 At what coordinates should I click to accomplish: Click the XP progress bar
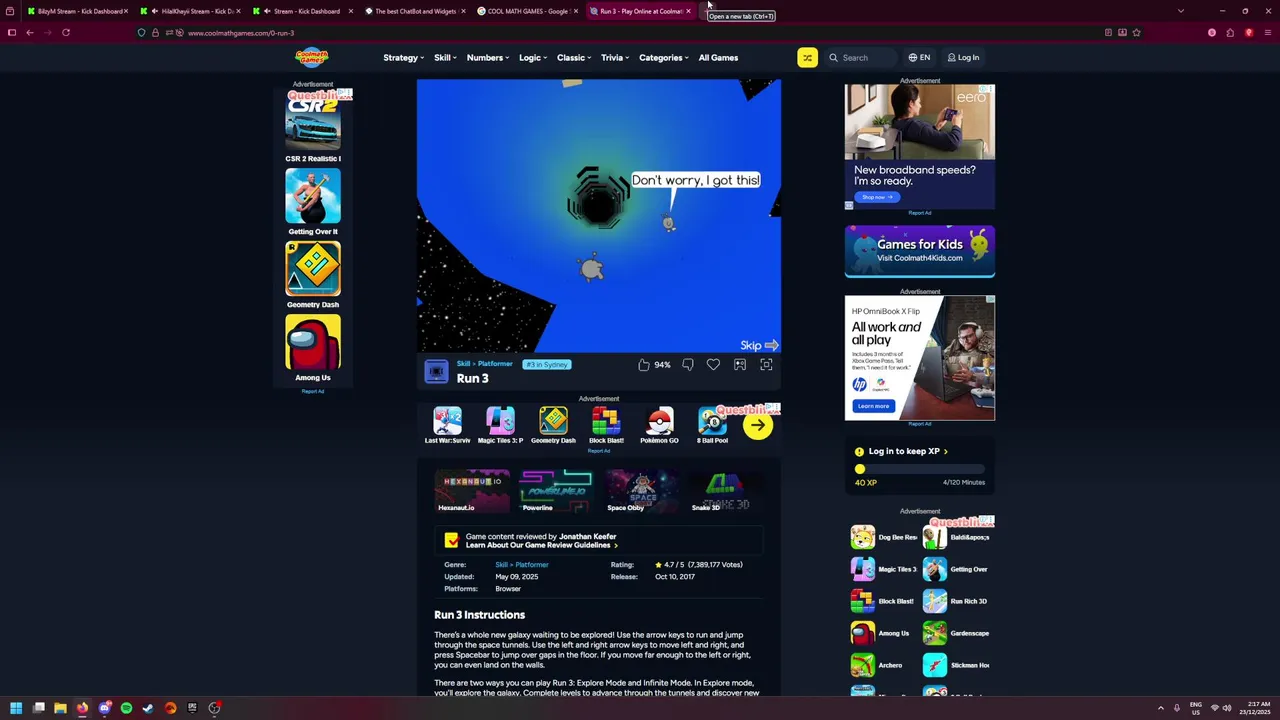pyautogui.click(x=920, y=469)
